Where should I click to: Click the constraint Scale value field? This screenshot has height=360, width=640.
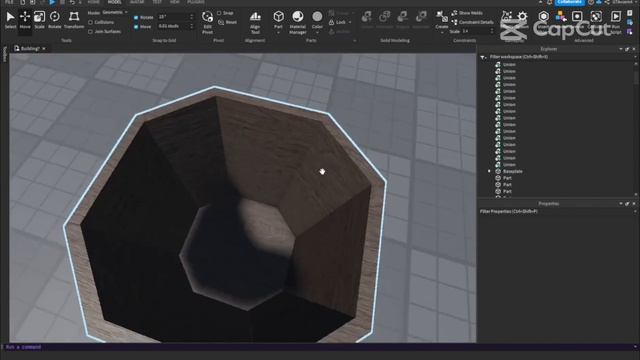click(478, 31)
